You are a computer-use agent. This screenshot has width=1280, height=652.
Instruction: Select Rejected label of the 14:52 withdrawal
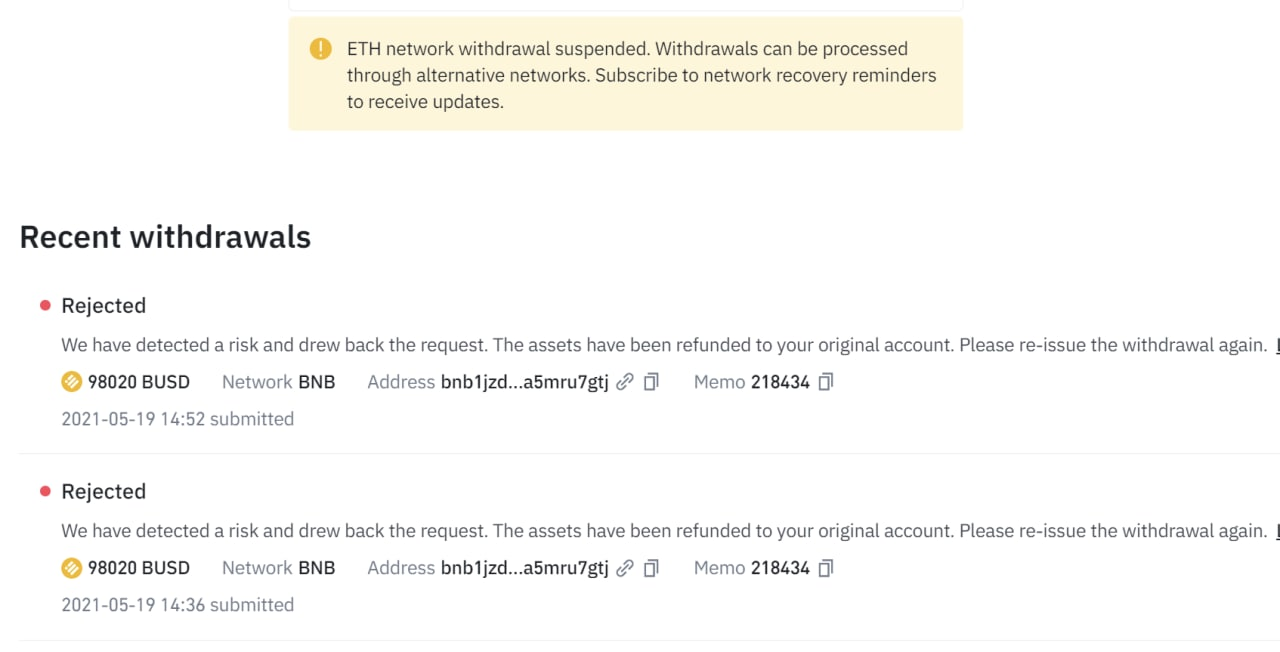click(x=104, y=306)
